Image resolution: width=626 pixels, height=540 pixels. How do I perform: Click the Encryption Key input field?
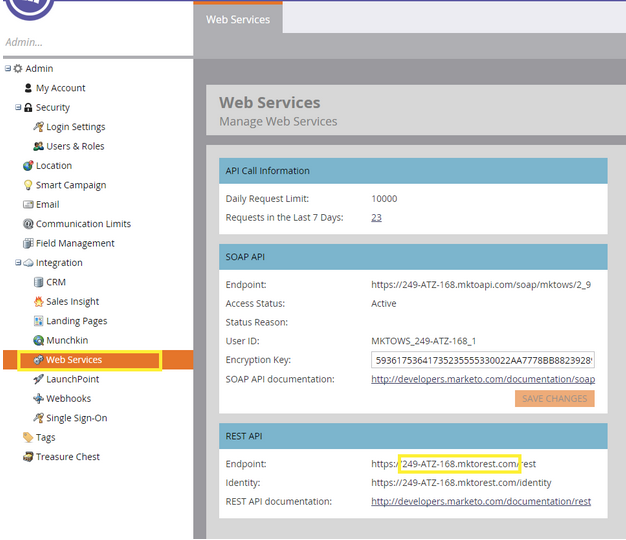click(x=483, y=360)
